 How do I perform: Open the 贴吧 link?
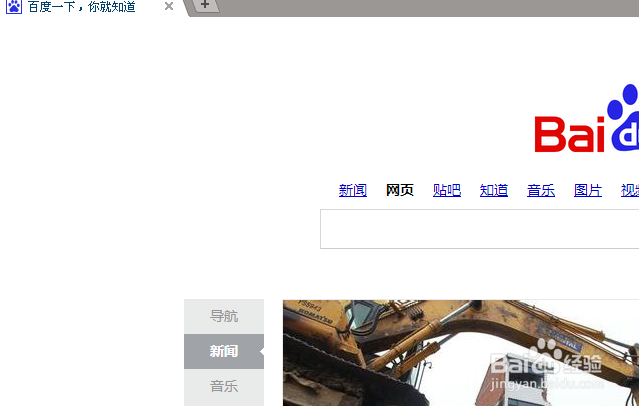tap(447, 190)
